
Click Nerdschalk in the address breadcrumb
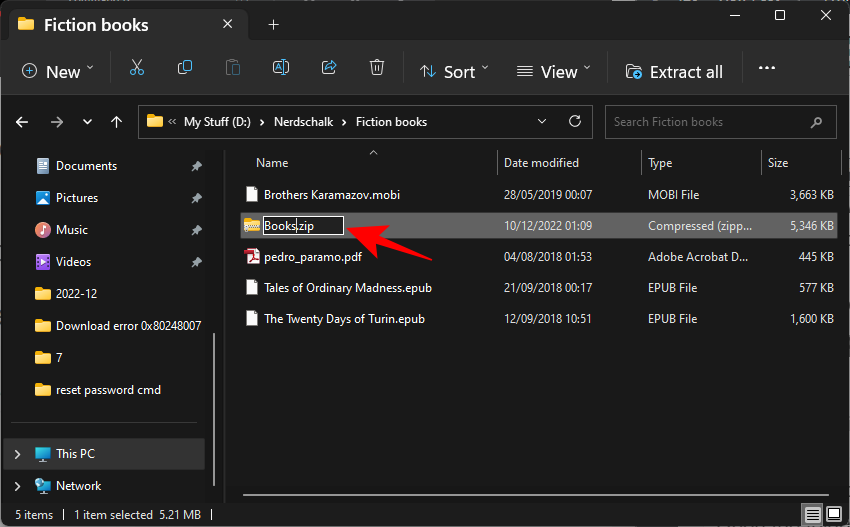305,122
